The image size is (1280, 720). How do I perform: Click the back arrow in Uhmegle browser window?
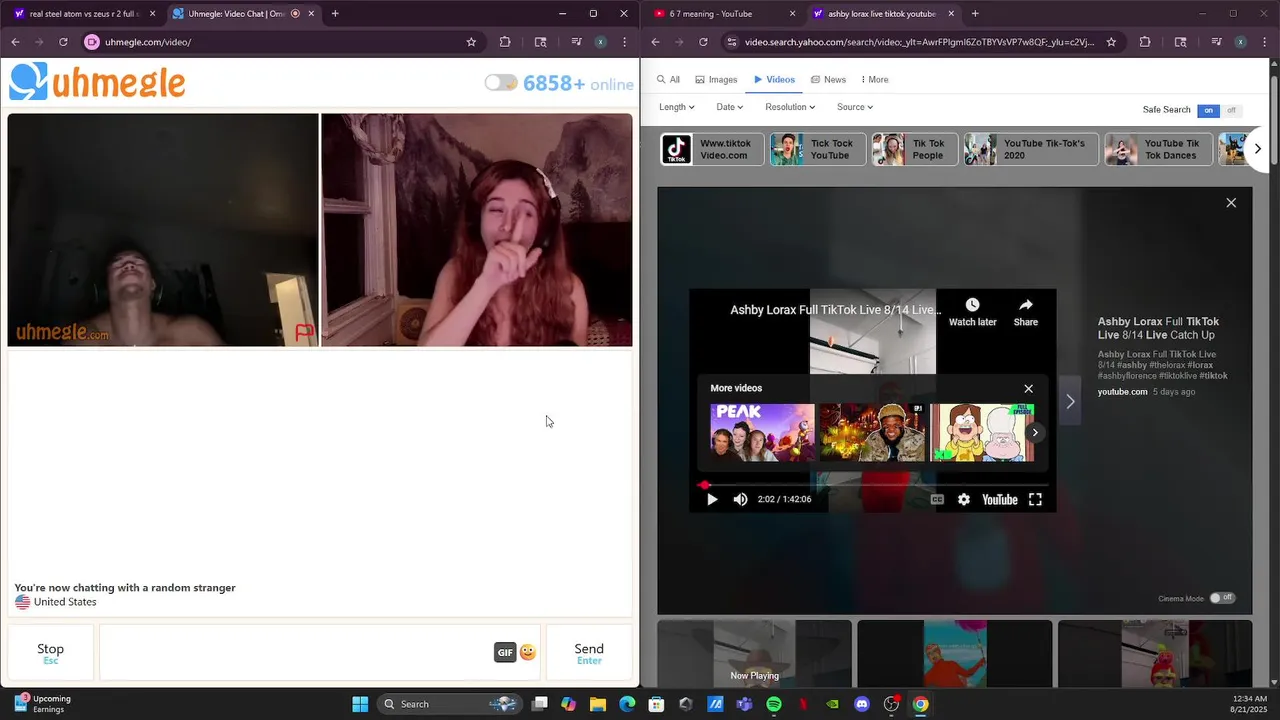click(15, 42)
